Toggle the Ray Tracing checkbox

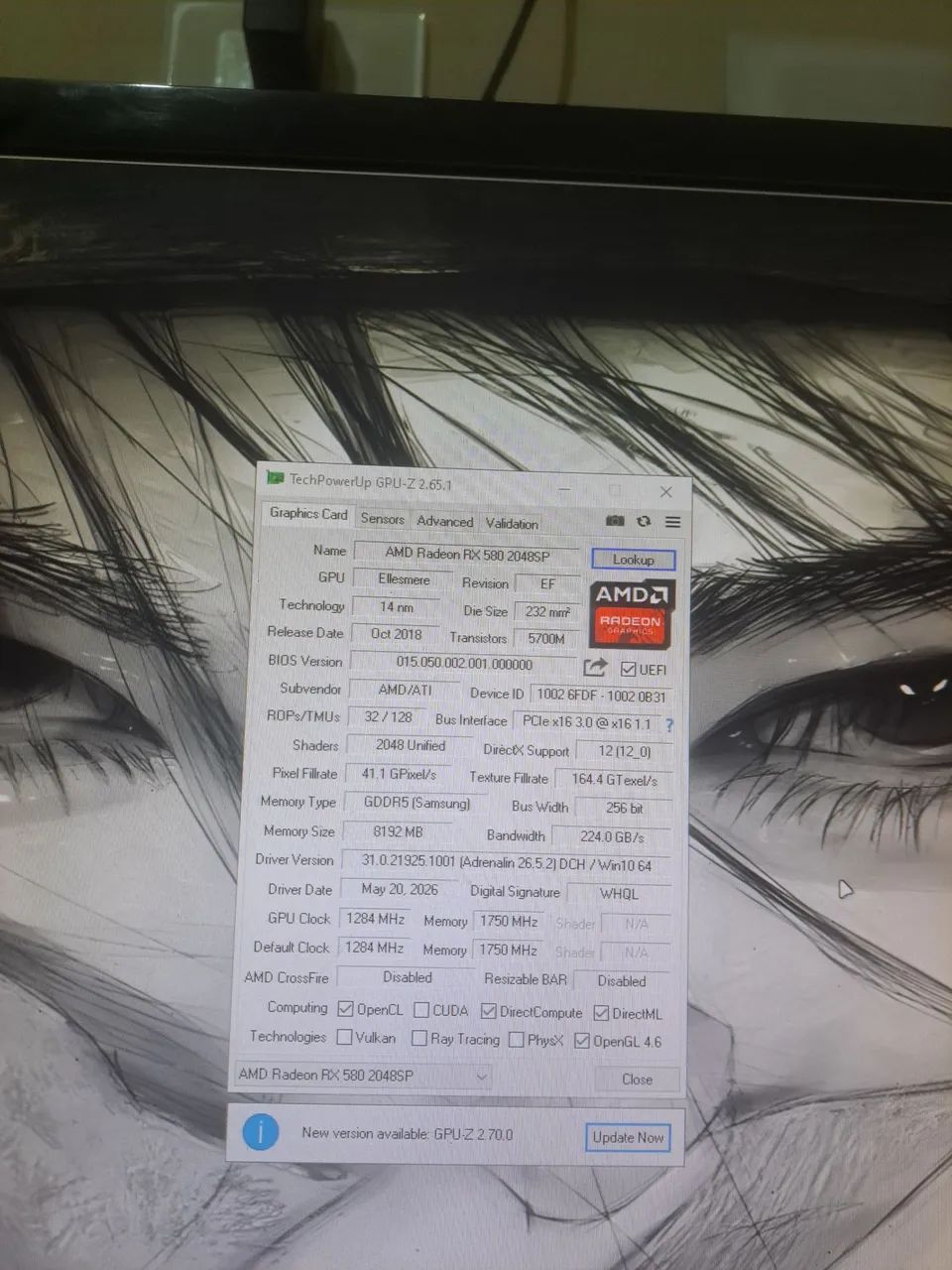pos(419,1038)
